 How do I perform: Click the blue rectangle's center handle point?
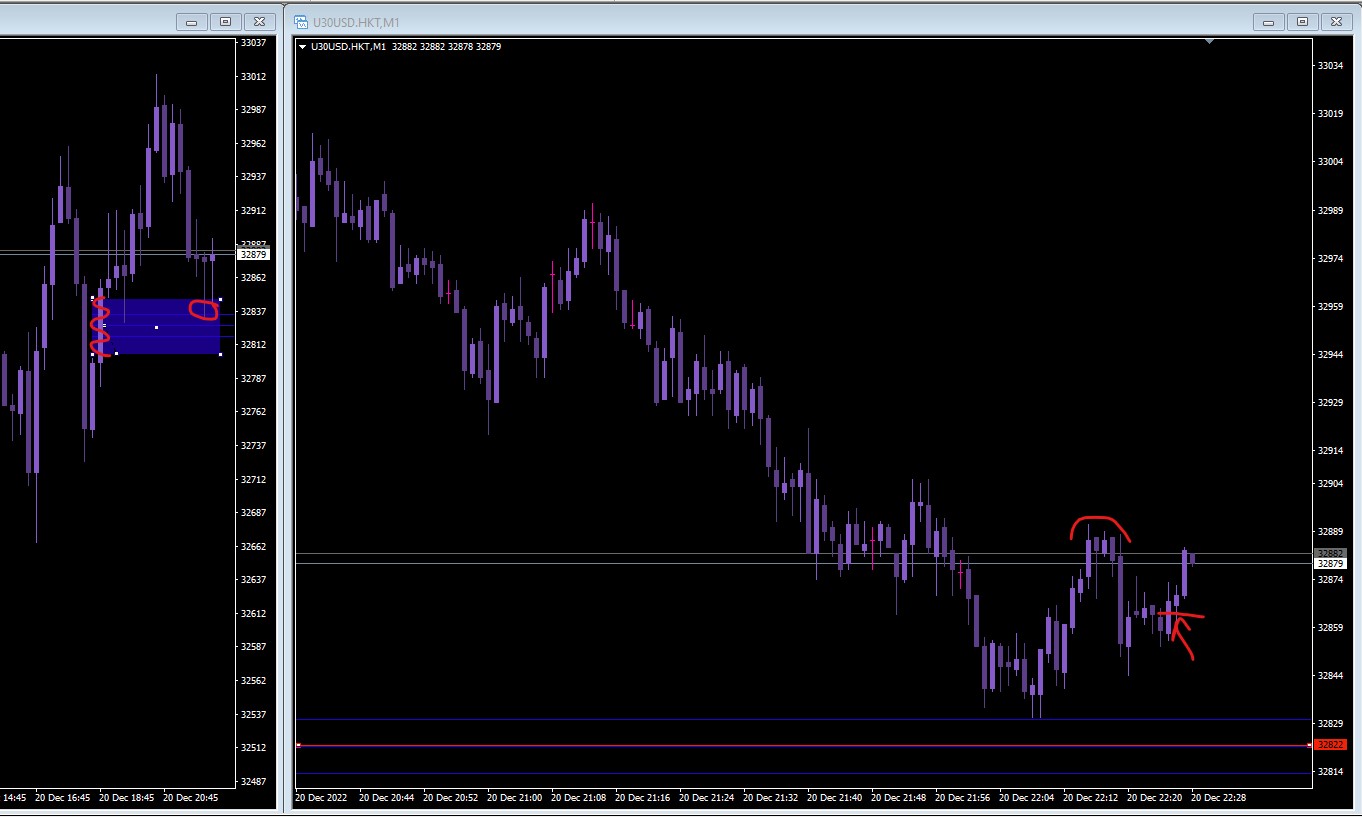tap(156, 327)
